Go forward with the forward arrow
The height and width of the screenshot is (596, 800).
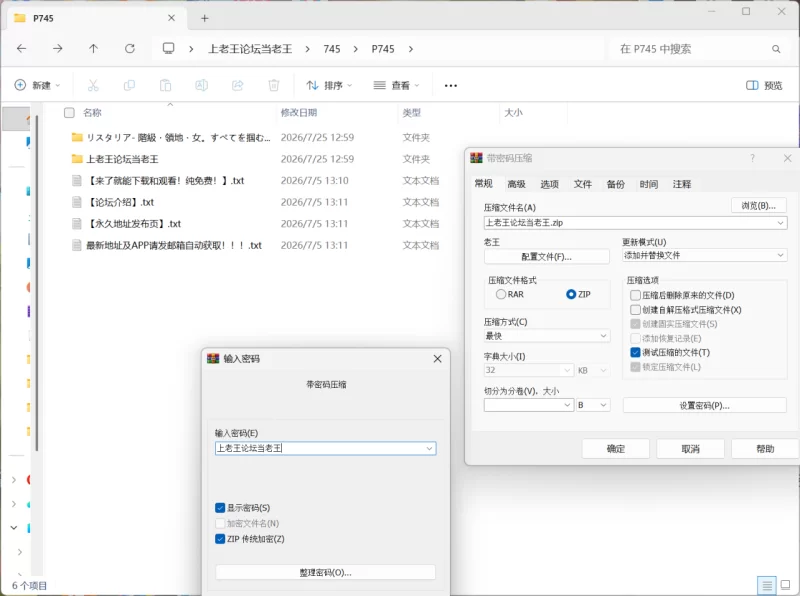pos(58,48)
